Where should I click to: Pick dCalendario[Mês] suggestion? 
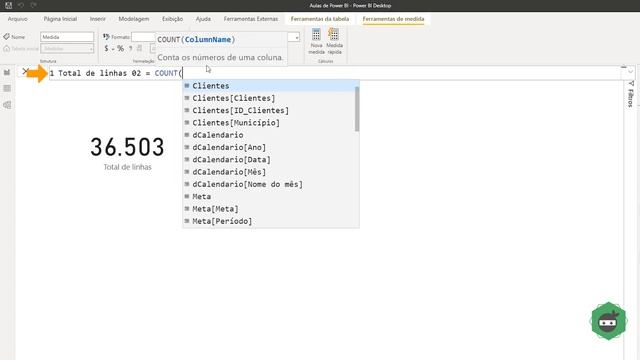[269, 172]
